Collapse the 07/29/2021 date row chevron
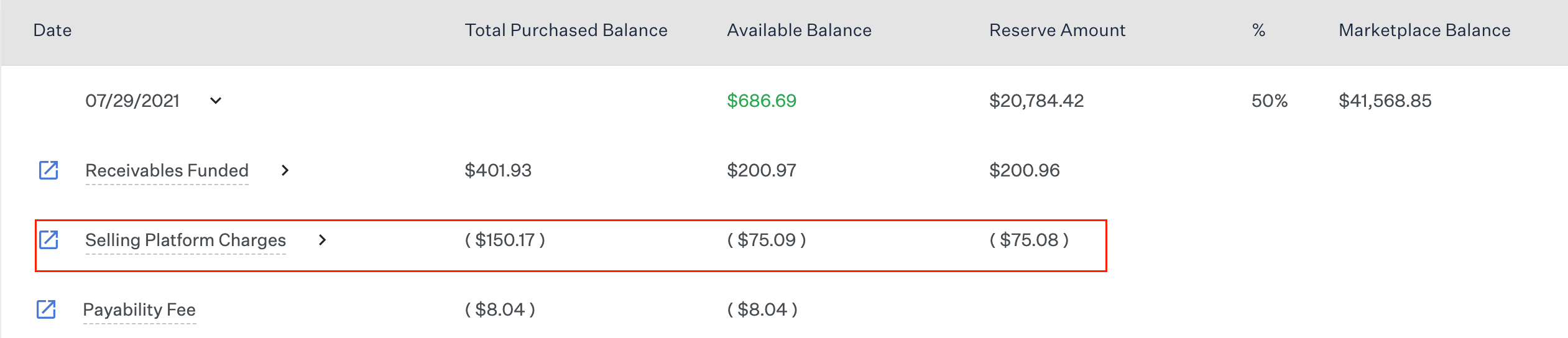 pyautogui.click(x=216, y=101)
